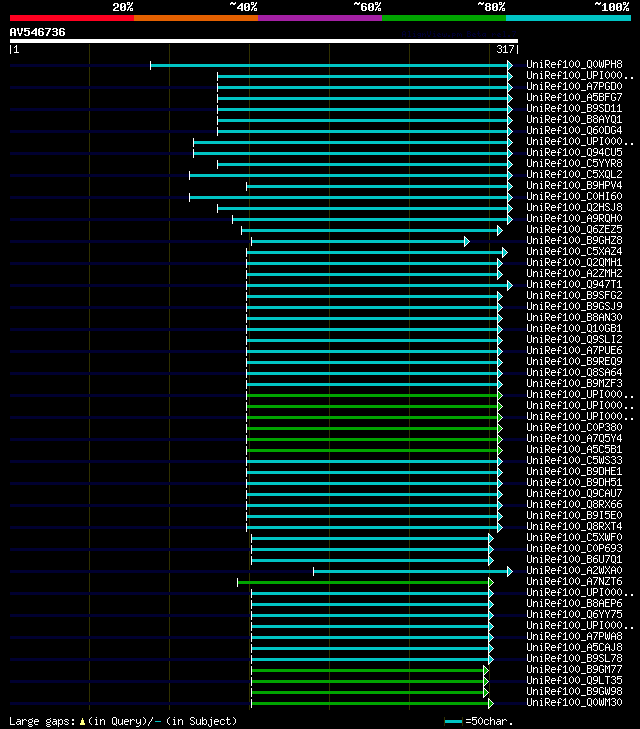The height and width of the screenshot is (729, 640).
Task: Select the UniRef100_Q8RX66 label
Action: pyautogui.click(x=574, y=504)
